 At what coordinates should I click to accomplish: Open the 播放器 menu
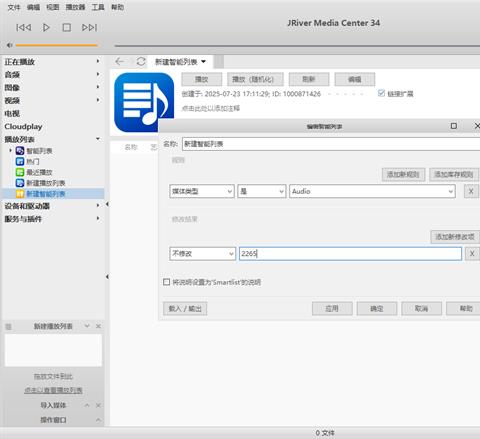pos(75,7)
